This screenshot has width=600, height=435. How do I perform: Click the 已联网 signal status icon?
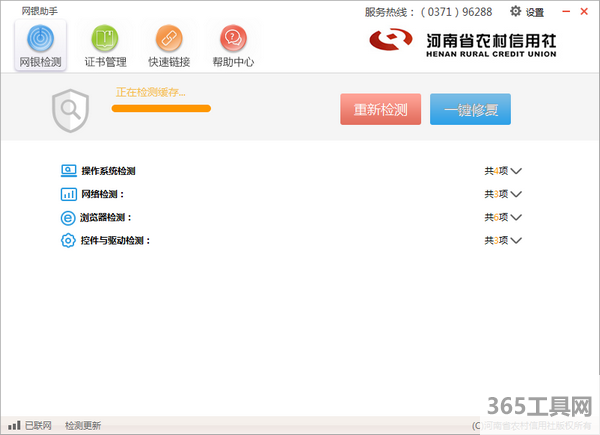point(15,426)
